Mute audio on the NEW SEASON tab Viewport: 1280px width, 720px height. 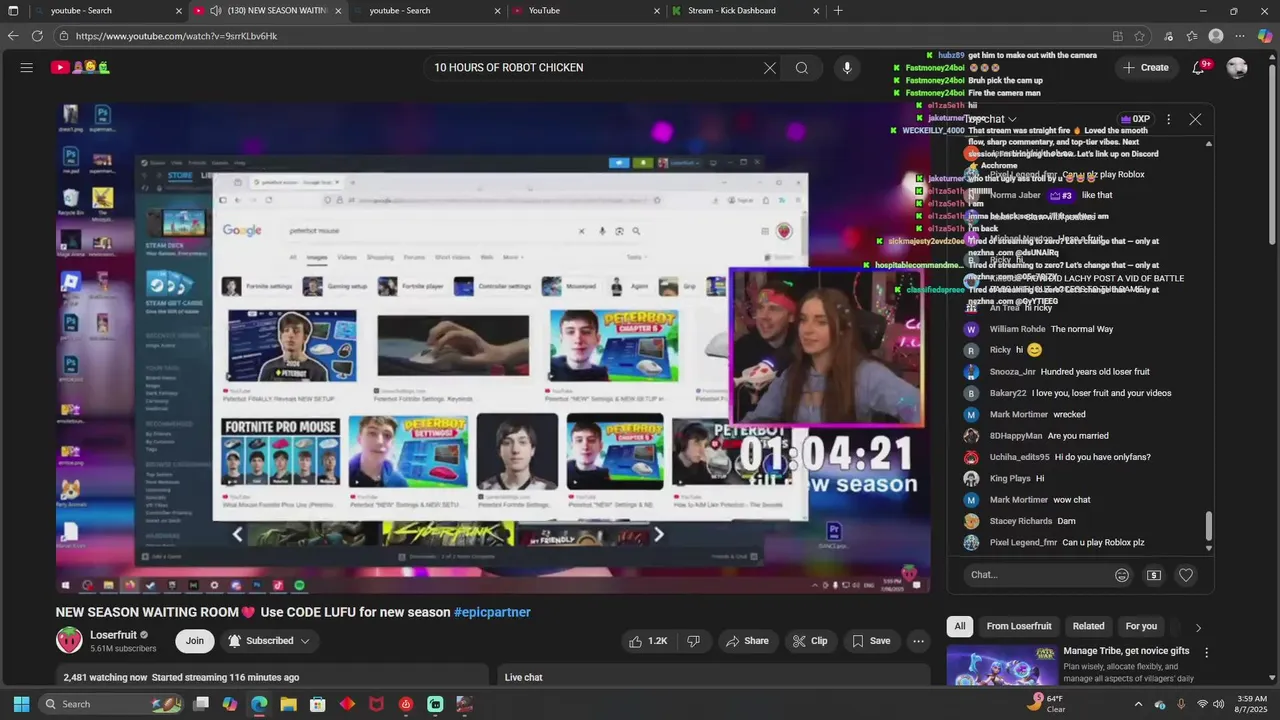click(x=215, y=11)
